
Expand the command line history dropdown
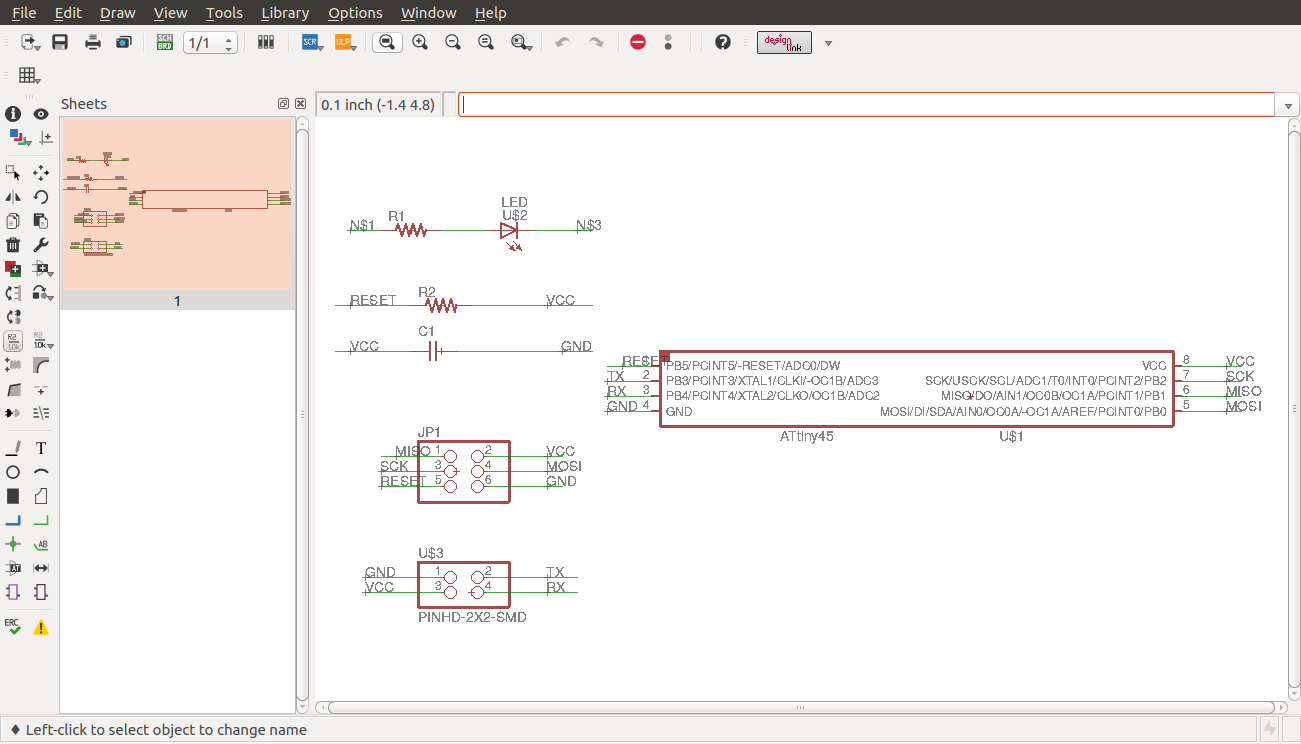pos(1288,105)
